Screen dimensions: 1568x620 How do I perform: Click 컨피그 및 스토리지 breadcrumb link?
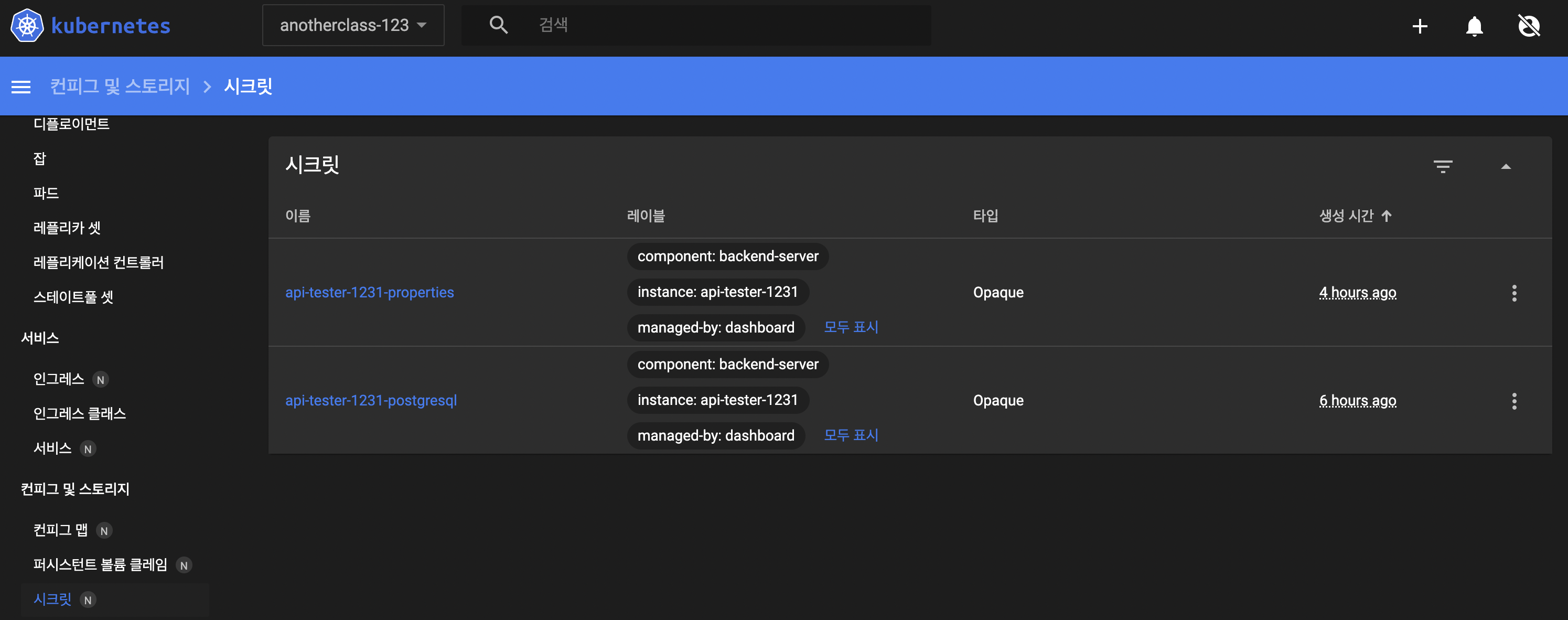point(120,87)
